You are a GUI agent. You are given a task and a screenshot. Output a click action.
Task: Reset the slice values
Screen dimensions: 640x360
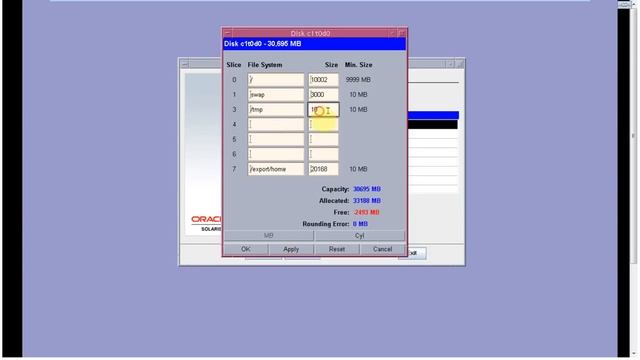click(x=337, y=249)
